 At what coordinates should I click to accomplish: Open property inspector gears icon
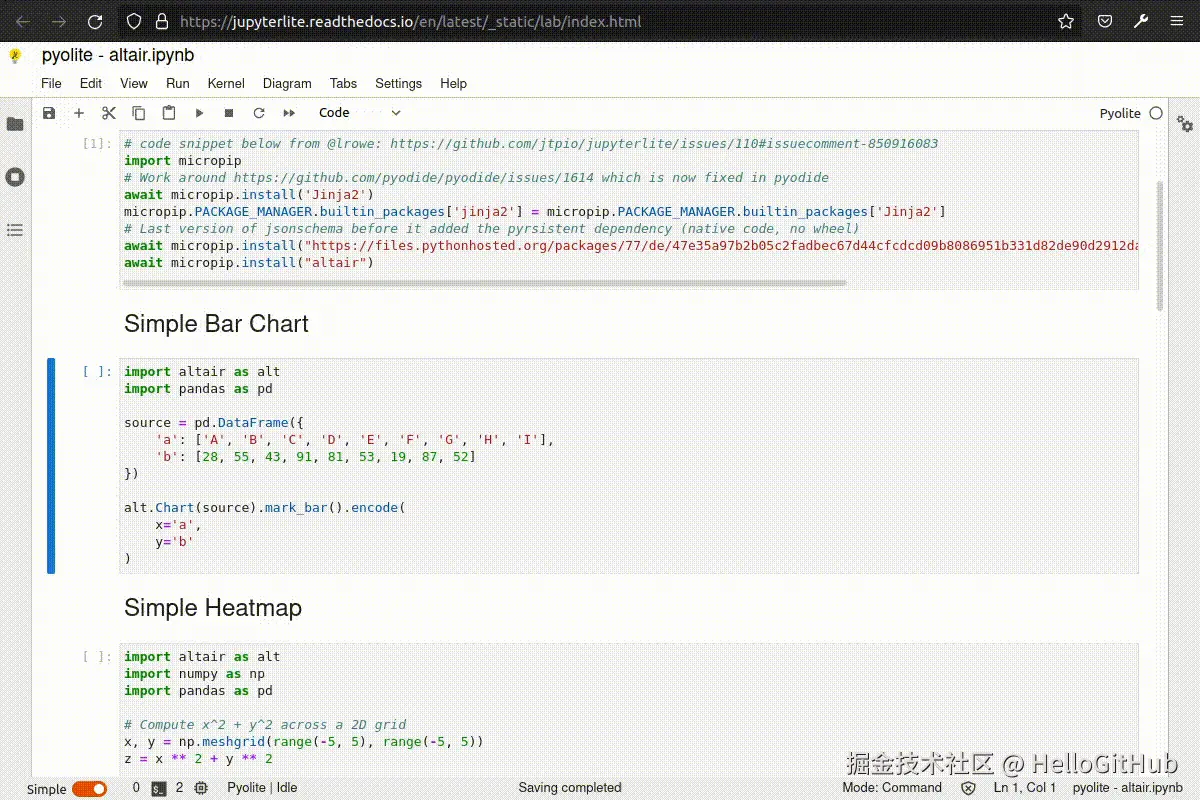click(1185, 124)
